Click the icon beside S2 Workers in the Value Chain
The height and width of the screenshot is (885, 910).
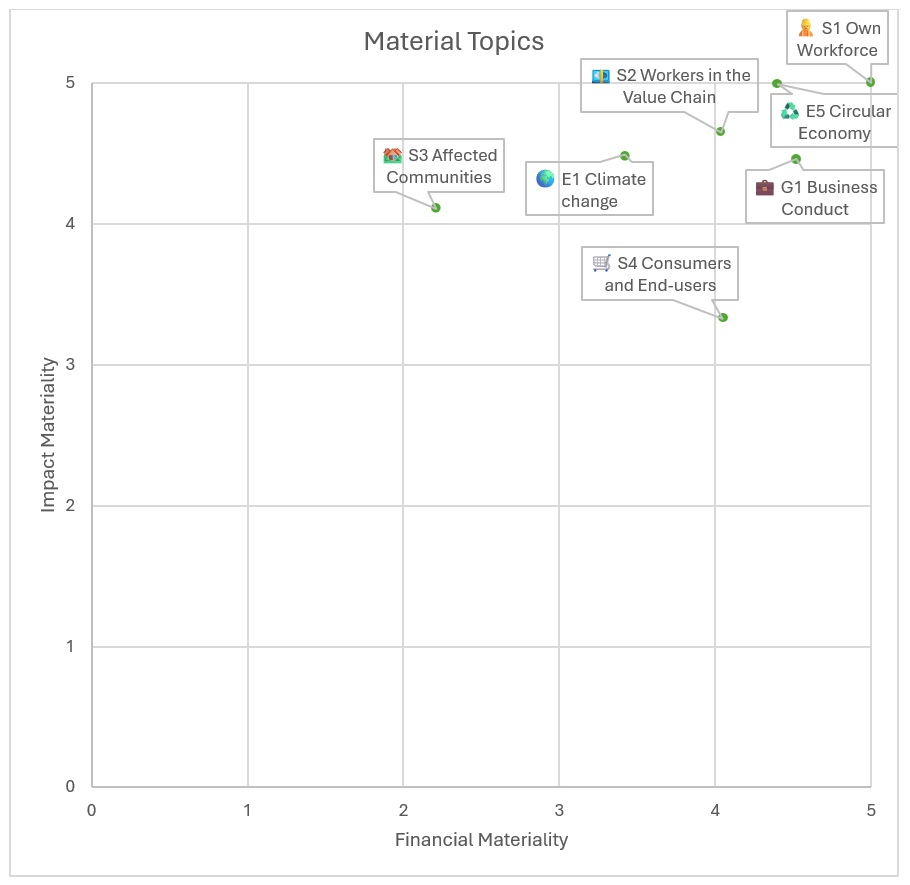click(600, 76)
